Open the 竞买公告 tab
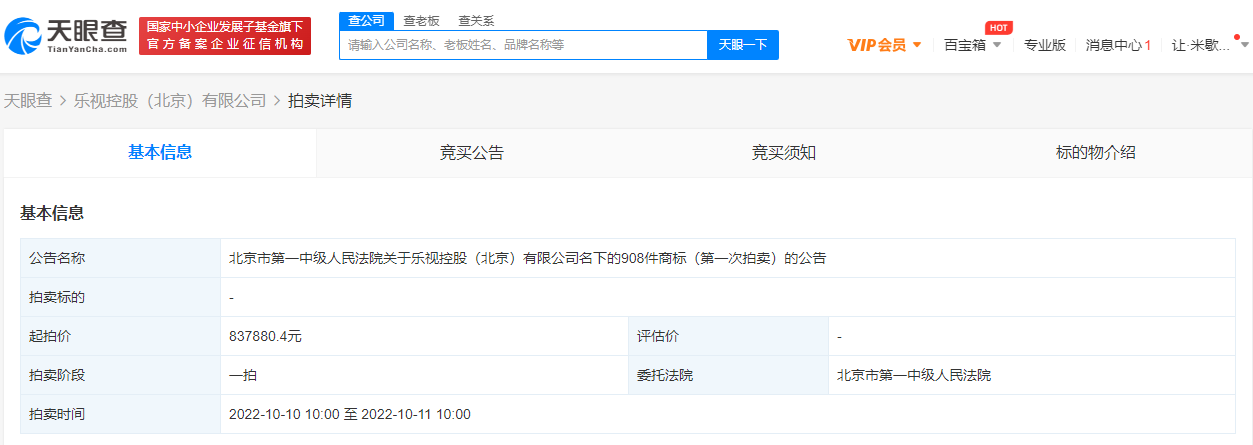The width and height of the screenshot is (1253, 445). (472, 153)
